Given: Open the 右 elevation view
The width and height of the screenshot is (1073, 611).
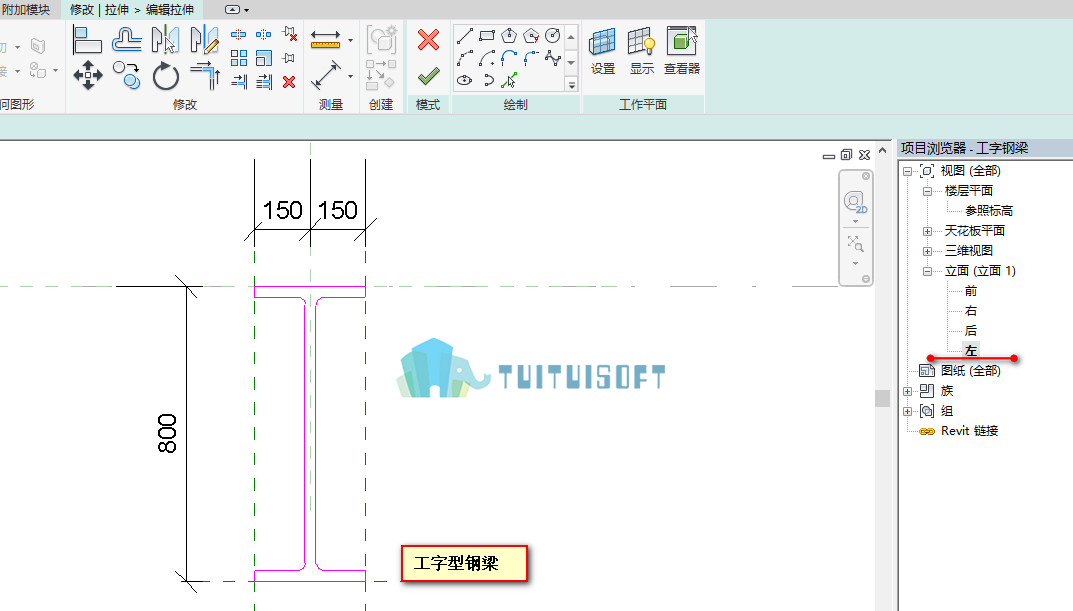Looking at the screenshot, I should pyautogui.click(x=971, y=311).
